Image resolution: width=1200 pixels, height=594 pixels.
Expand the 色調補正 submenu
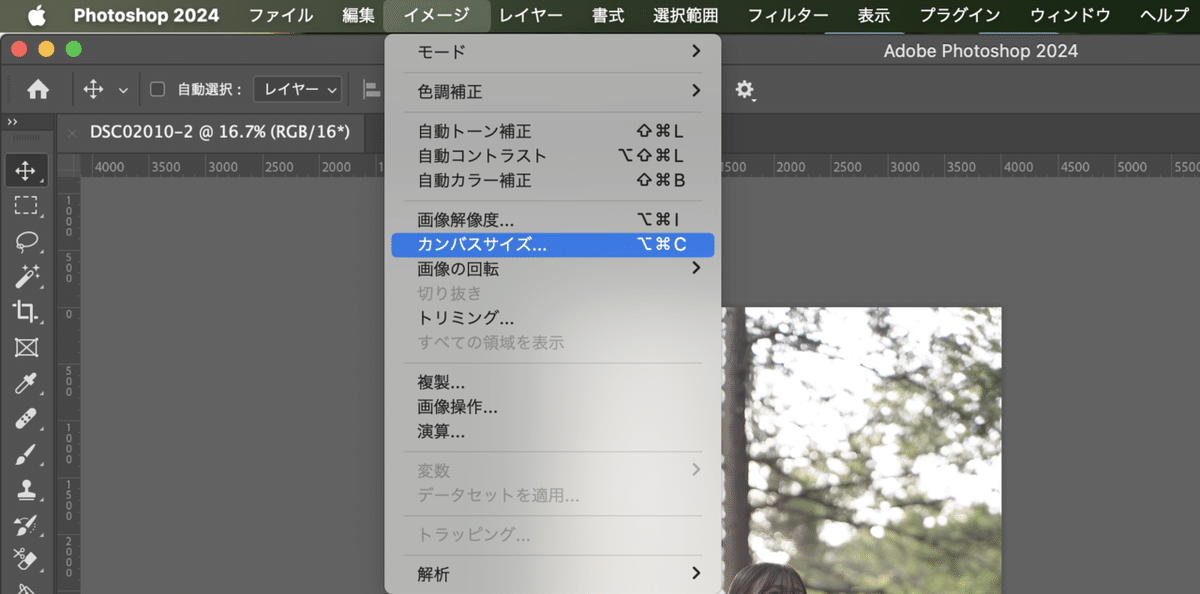552,91
